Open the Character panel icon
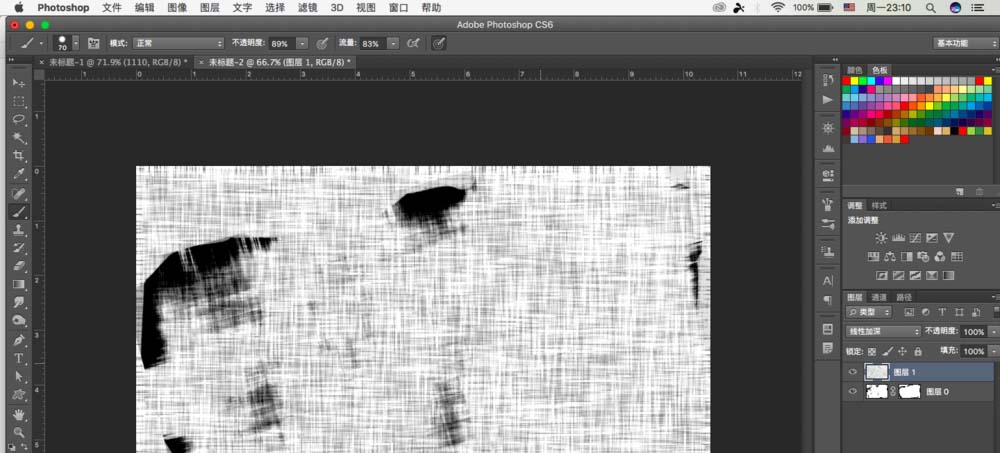 [x=828, y=281]
